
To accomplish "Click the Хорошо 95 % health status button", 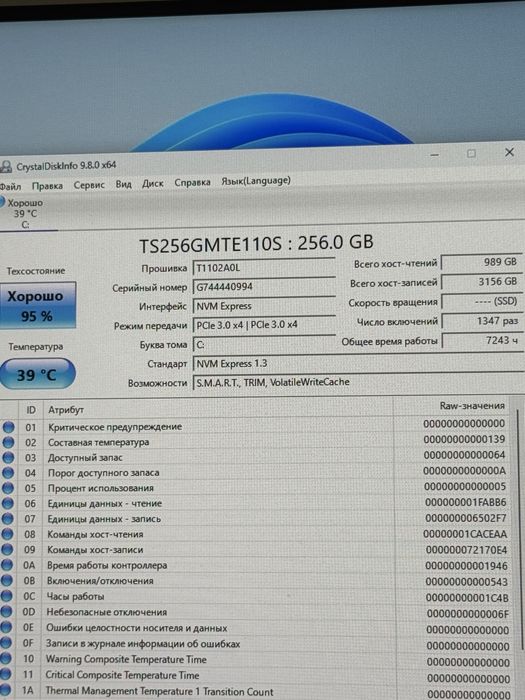I will 38,305.
